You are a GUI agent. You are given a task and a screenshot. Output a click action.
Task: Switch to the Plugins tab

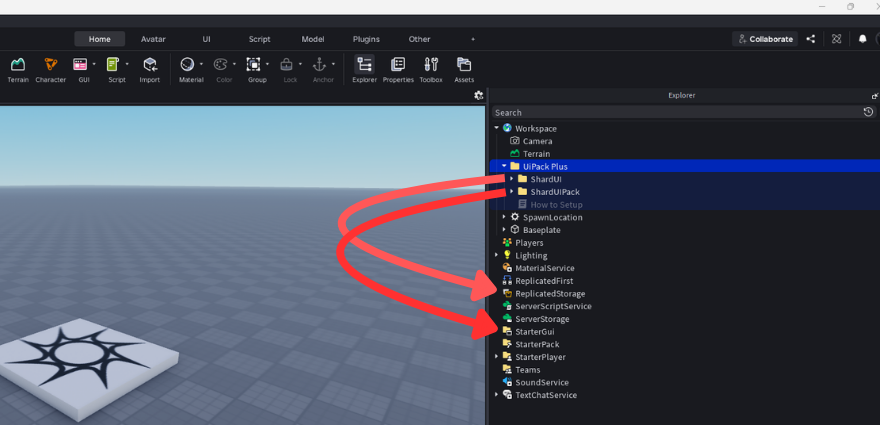click(x=366, y=39)
